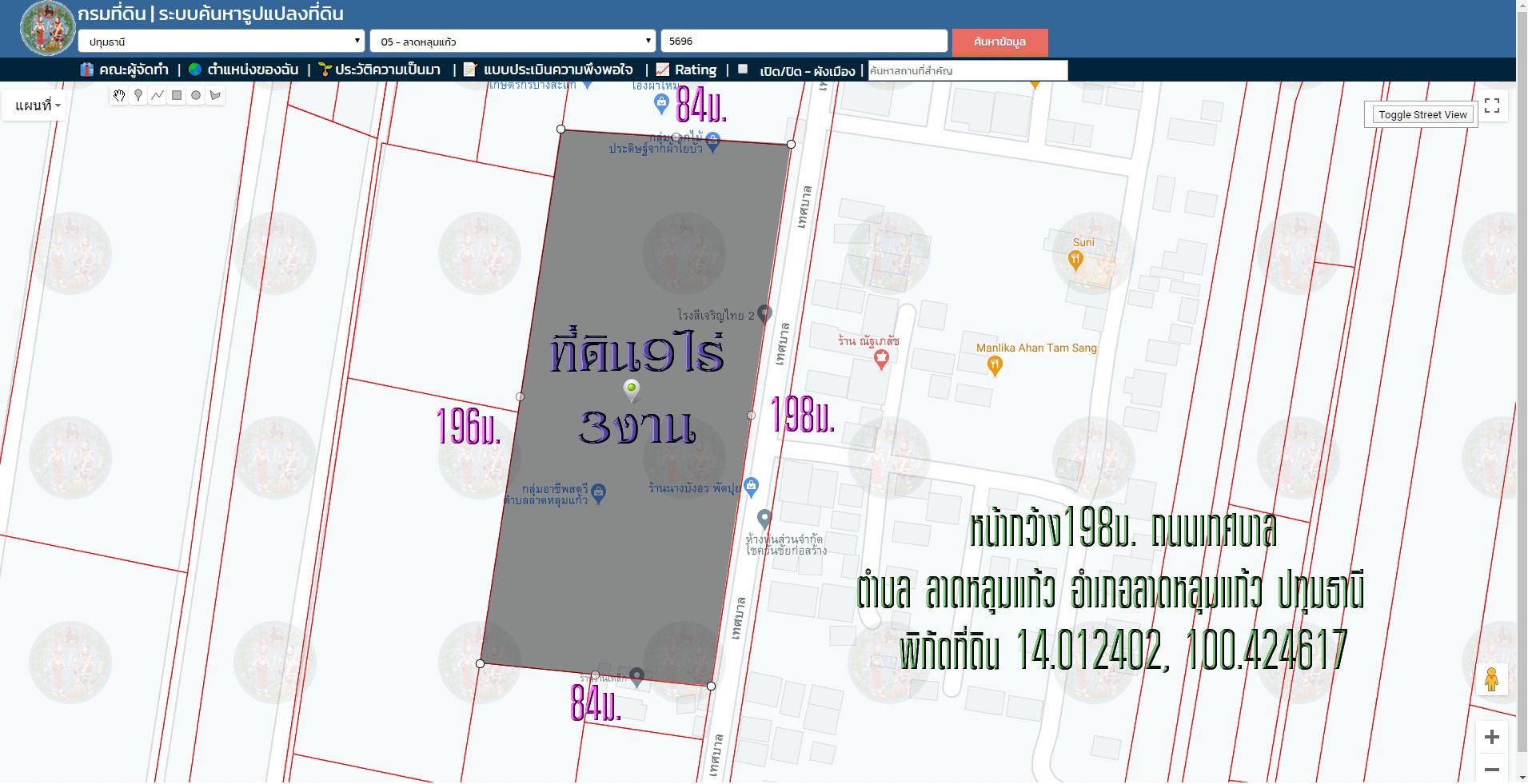Viewport: 1528px width, 784px height.
Task: Click the Land Department logo emblem
Action: (47, 28)
